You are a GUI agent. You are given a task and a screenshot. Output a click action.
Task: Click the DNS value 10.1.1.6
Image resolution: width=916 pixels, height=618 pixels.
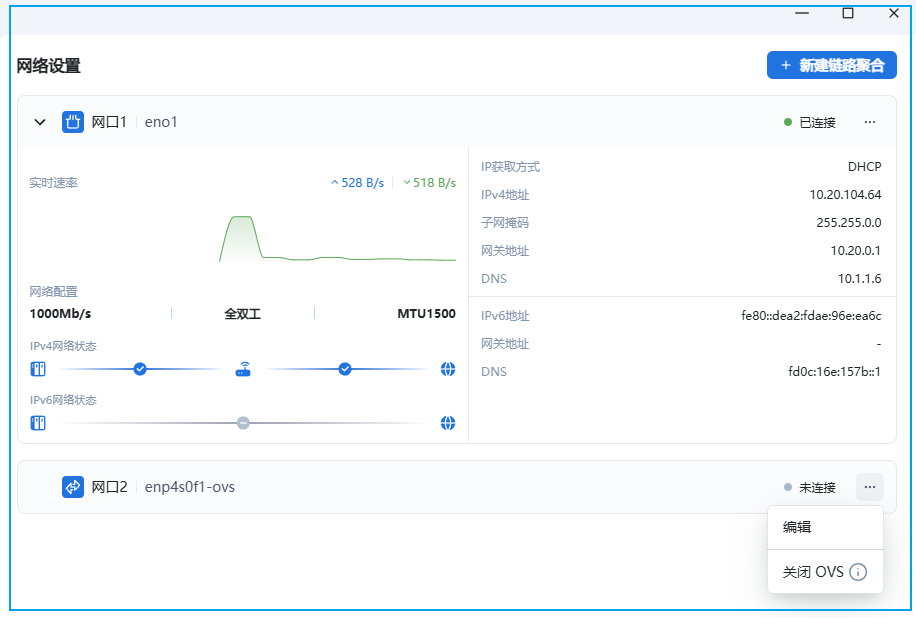click(859, 279)
